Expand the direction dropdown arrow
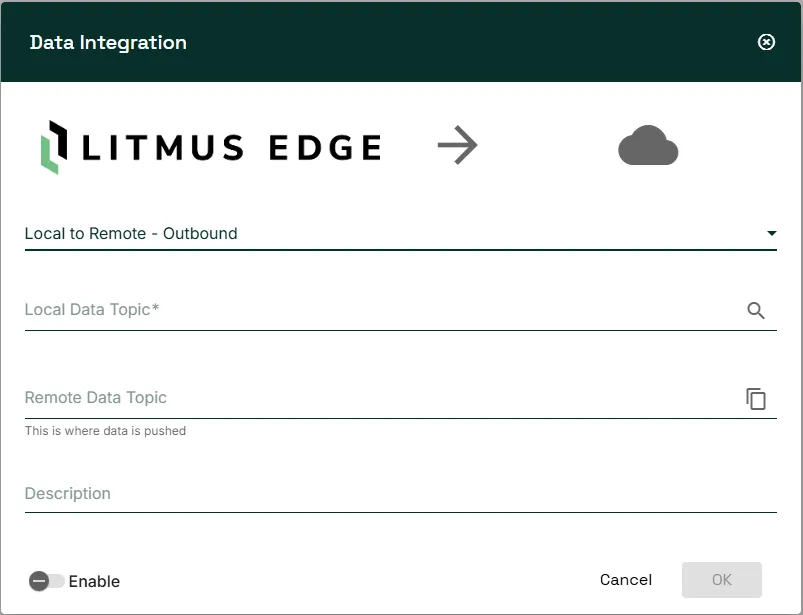The width and height of the screenshot is (803, 615). click(771, 234)
